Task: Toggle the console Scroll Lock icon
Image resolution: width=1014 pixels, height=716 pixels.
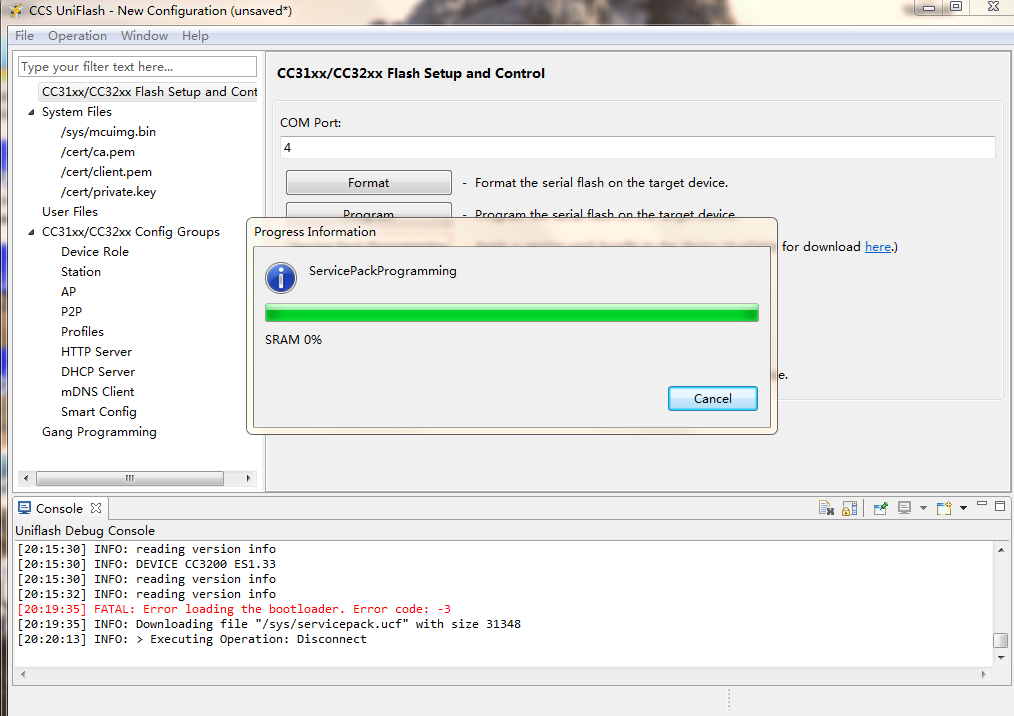Action: tap(850, 508)
